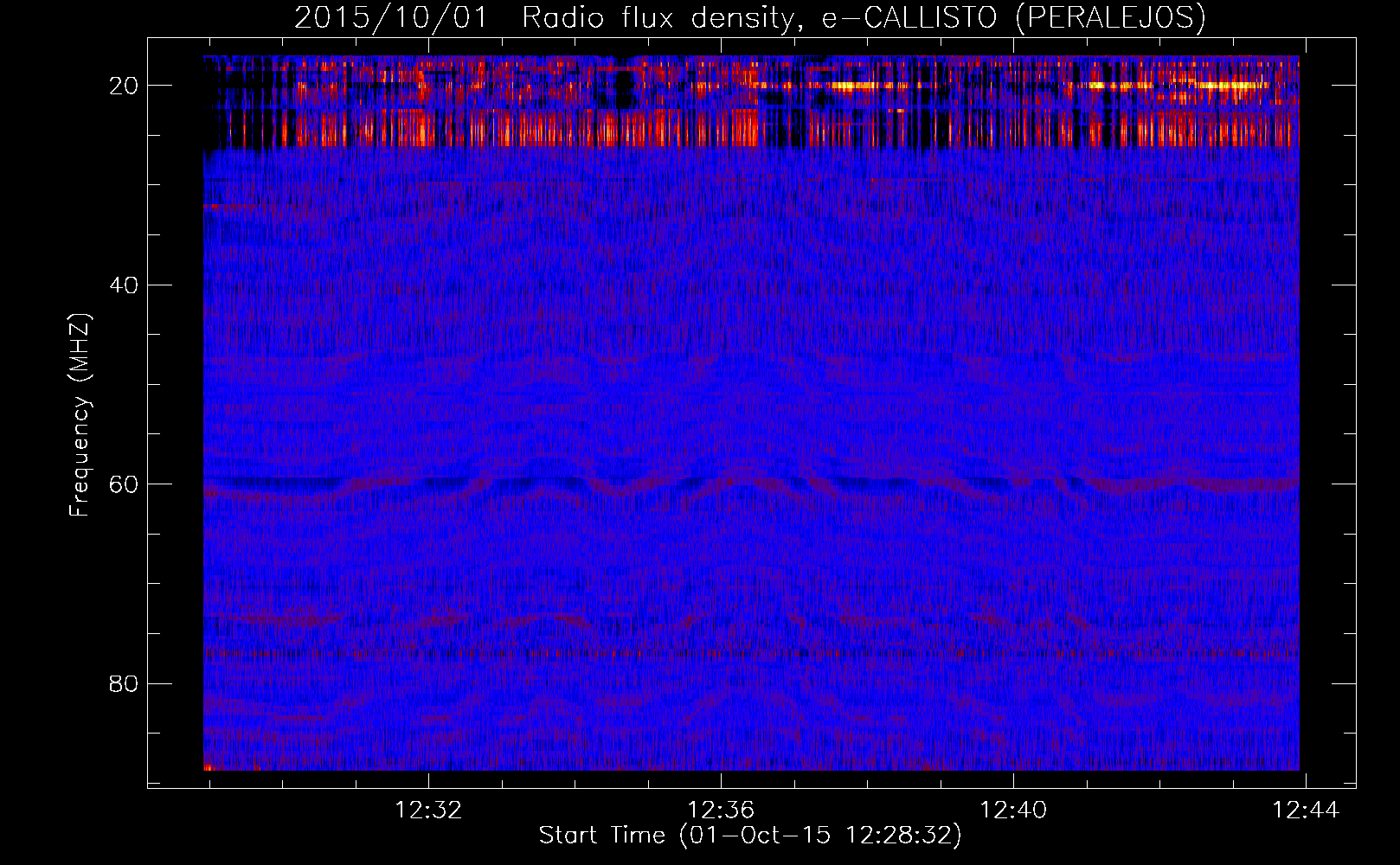This screenshot has height=865, width=1400.
Task: Click the '20' frequency tick label
Action: click(125, 86)
